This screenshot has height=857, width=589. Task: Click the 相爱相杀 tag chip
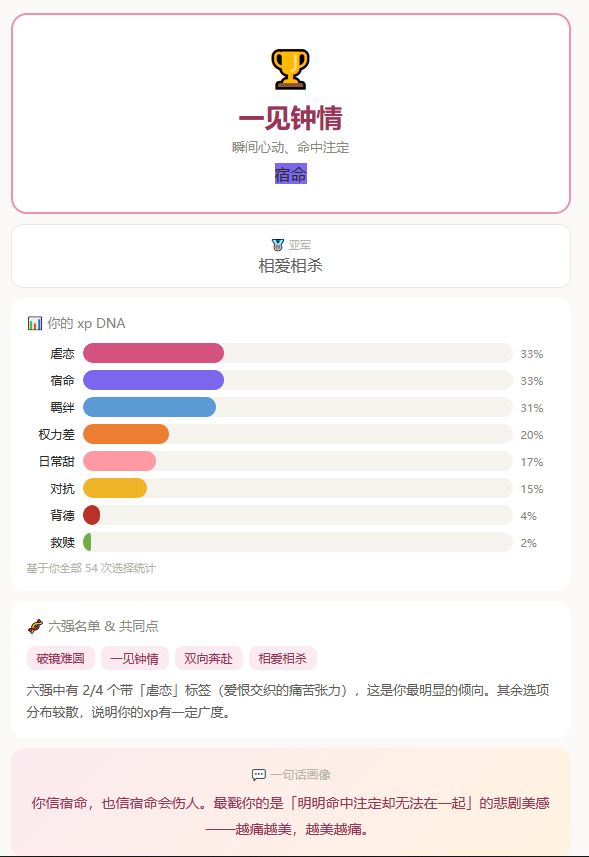[x=282, y=659]
